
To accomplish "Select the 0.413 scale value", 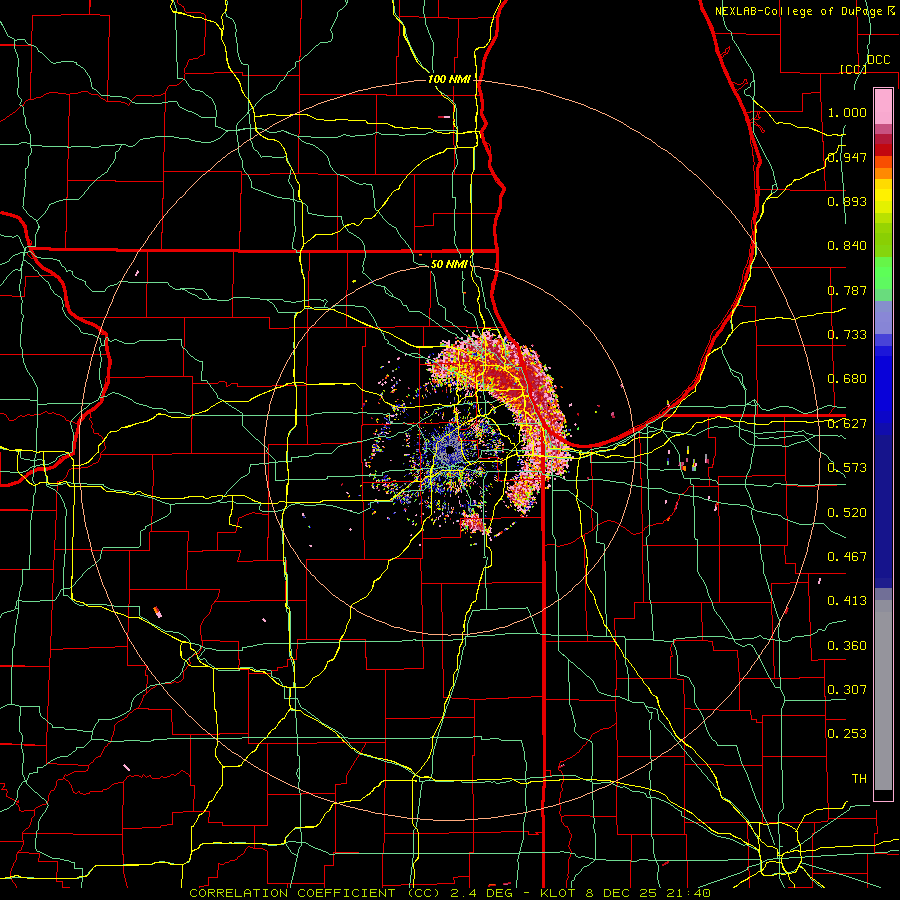I will [x=847, y=600].
